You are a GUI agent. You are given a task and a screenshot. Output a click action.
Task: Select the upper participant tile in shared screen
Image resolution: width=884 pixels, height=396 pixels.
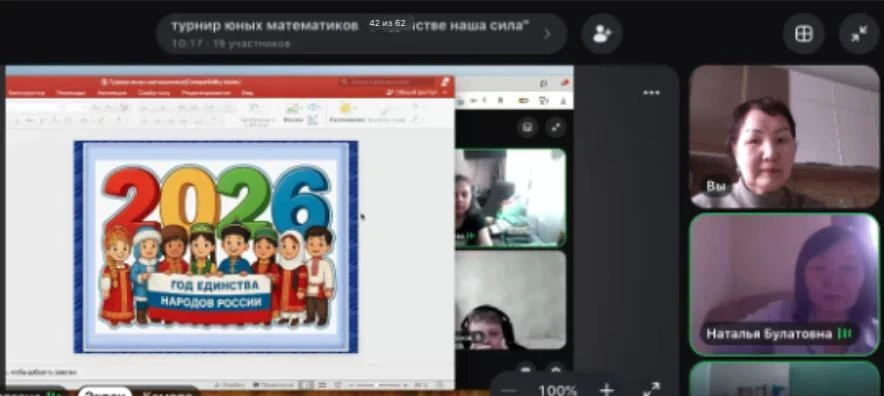point(511,198)
